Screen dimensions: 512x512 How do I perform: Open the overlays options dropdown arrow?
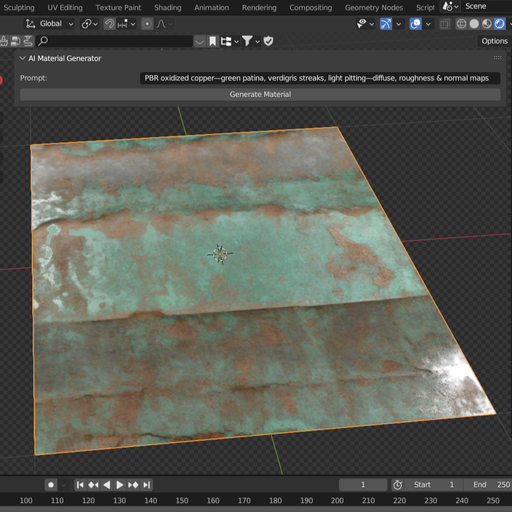[428, 24]
